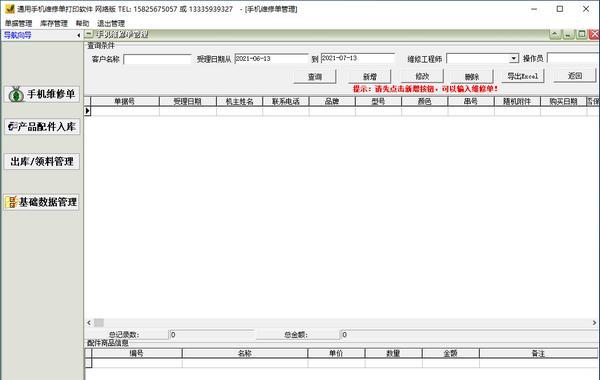Click the 随机附件 column header
The image size is (600, 380).
[517, 101]
